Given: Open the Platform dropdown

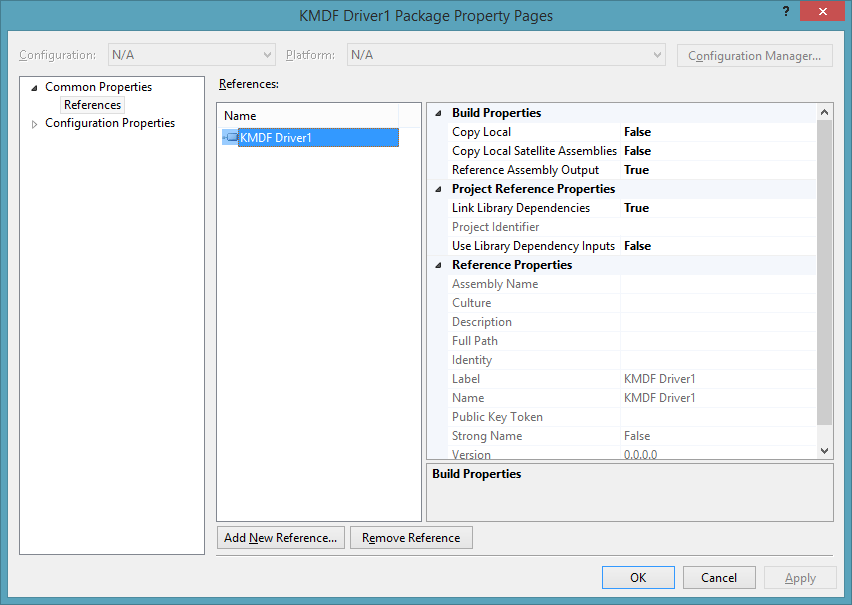Looking at the screenshot, I should pos(505,54).
